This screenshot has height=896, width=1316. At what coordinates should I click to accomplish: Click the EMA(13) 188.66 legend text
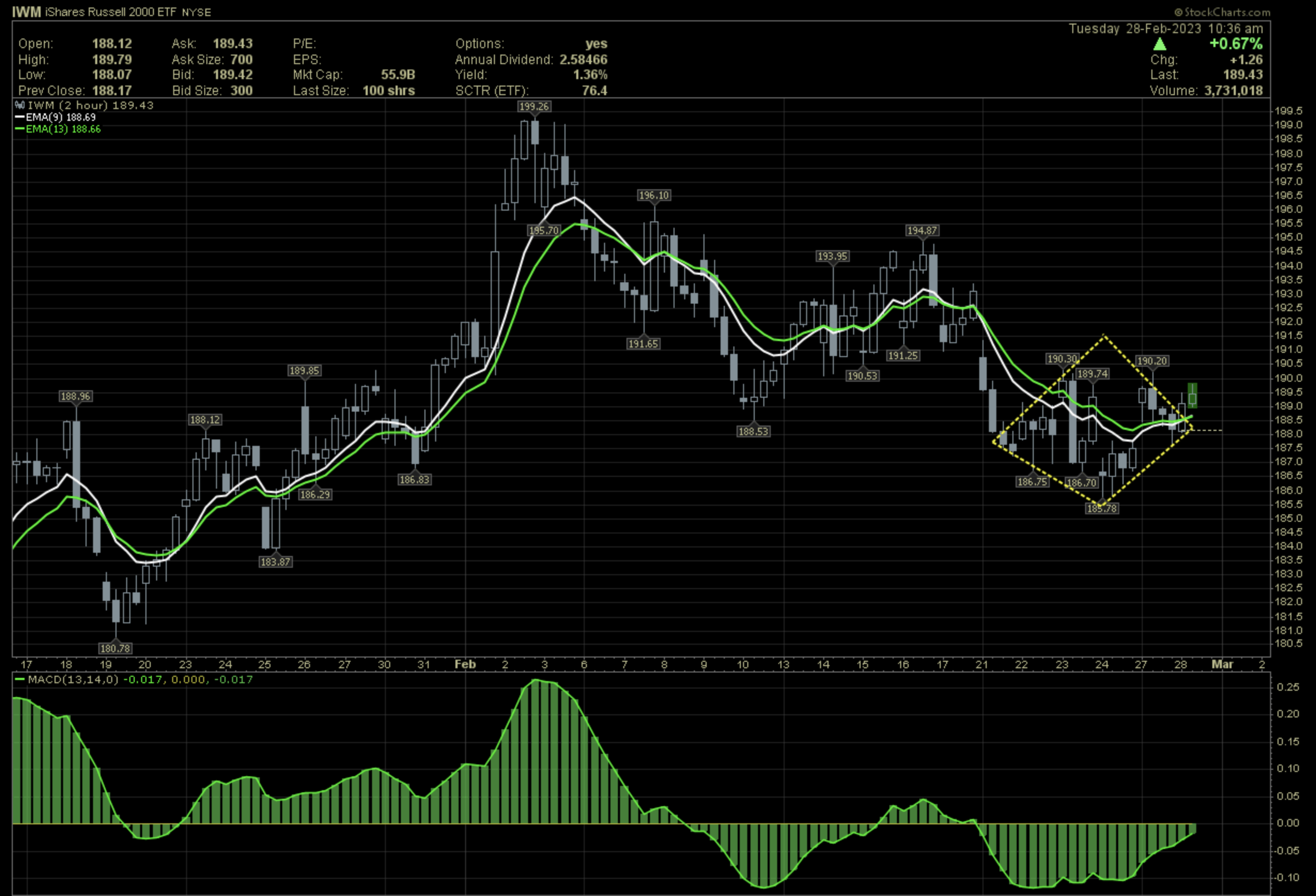coord(63,129)
